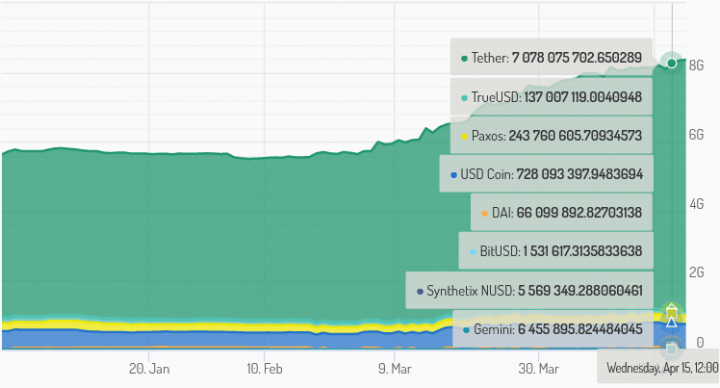This screenshot has width=720, height=388.
Task: Click the 8G y-axis label
Action: (x=696, y=65)
